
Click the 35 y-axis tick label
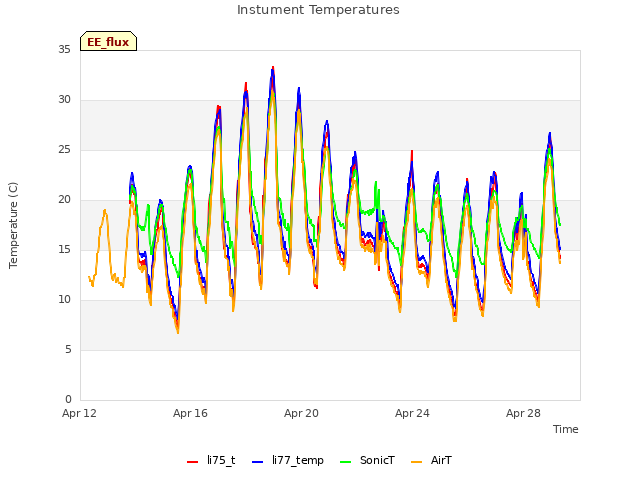point(64,50)
